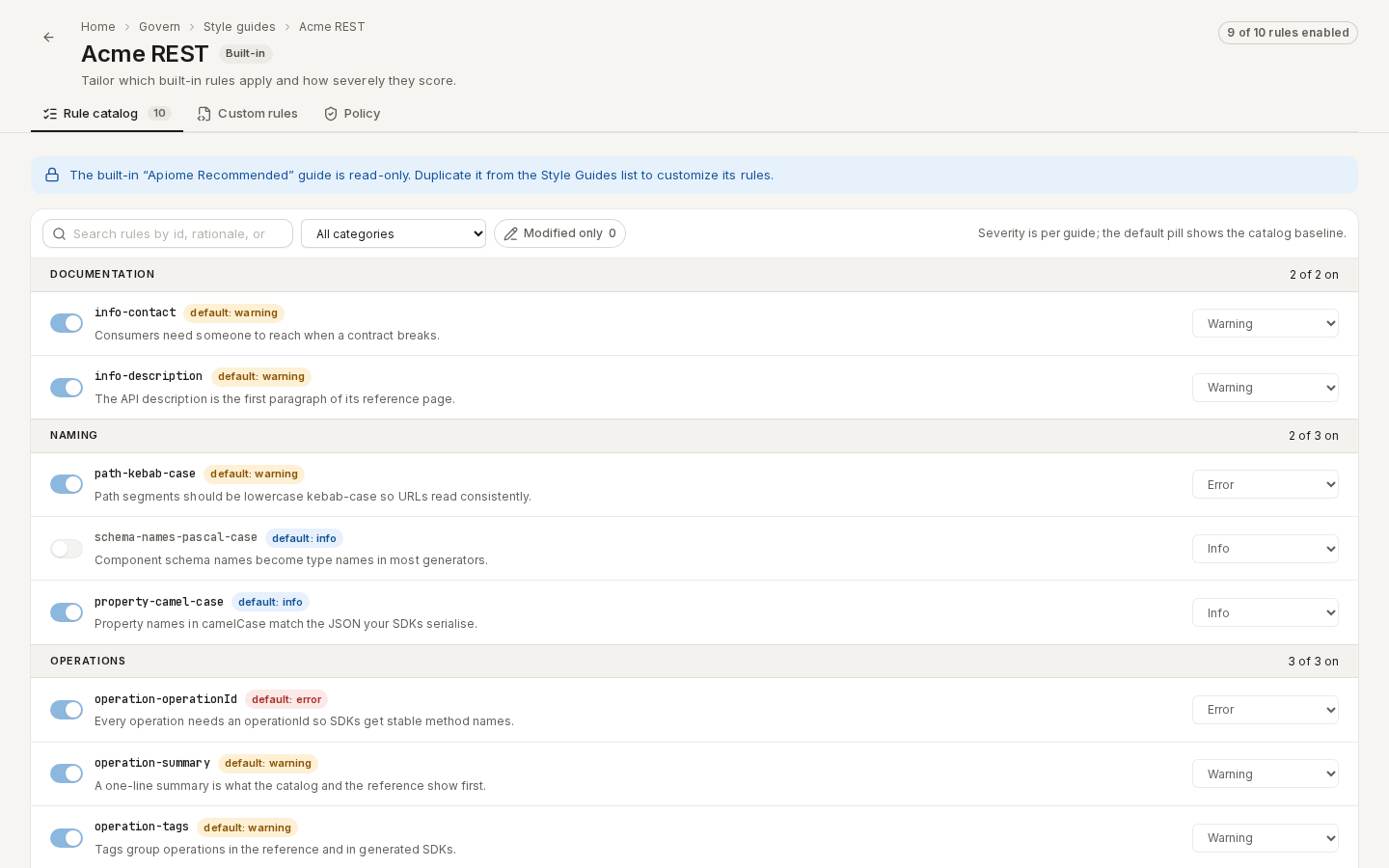Open severity dropdown for path-kebab-case
Image resolution: width=1389 pixels, height=868 pixels.
1266,484
